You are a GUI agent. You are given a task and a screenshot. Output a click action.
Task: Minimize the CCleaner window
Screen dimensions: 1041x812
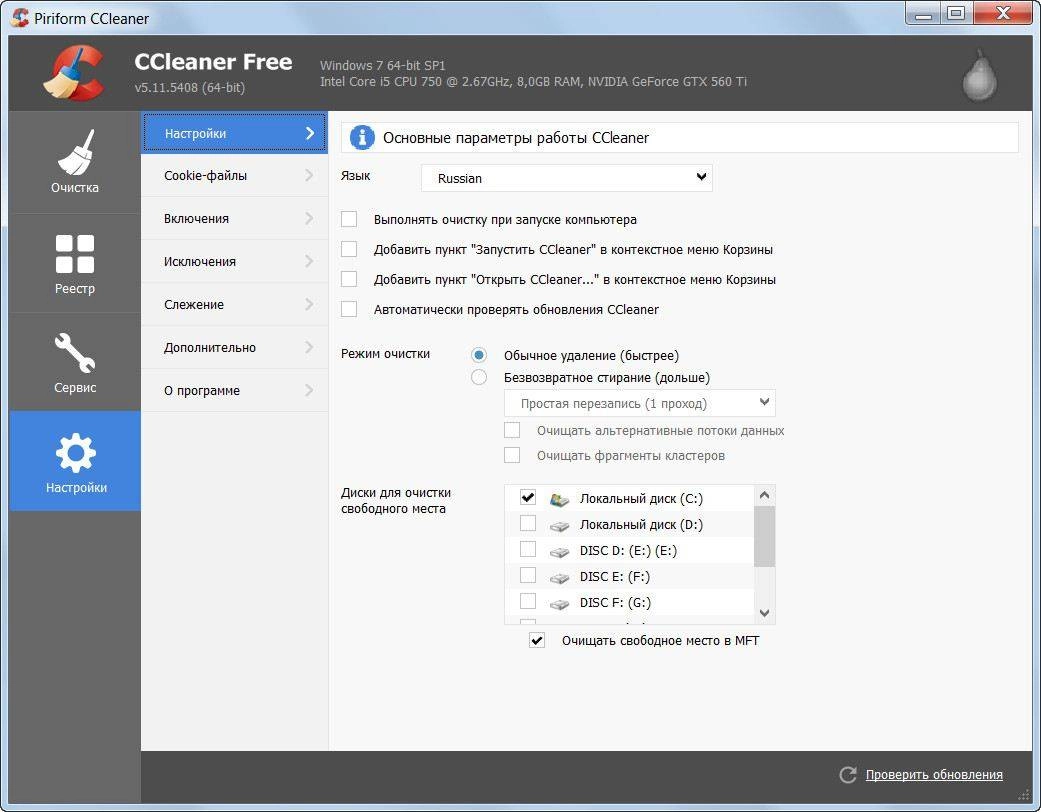pos(923,14)
